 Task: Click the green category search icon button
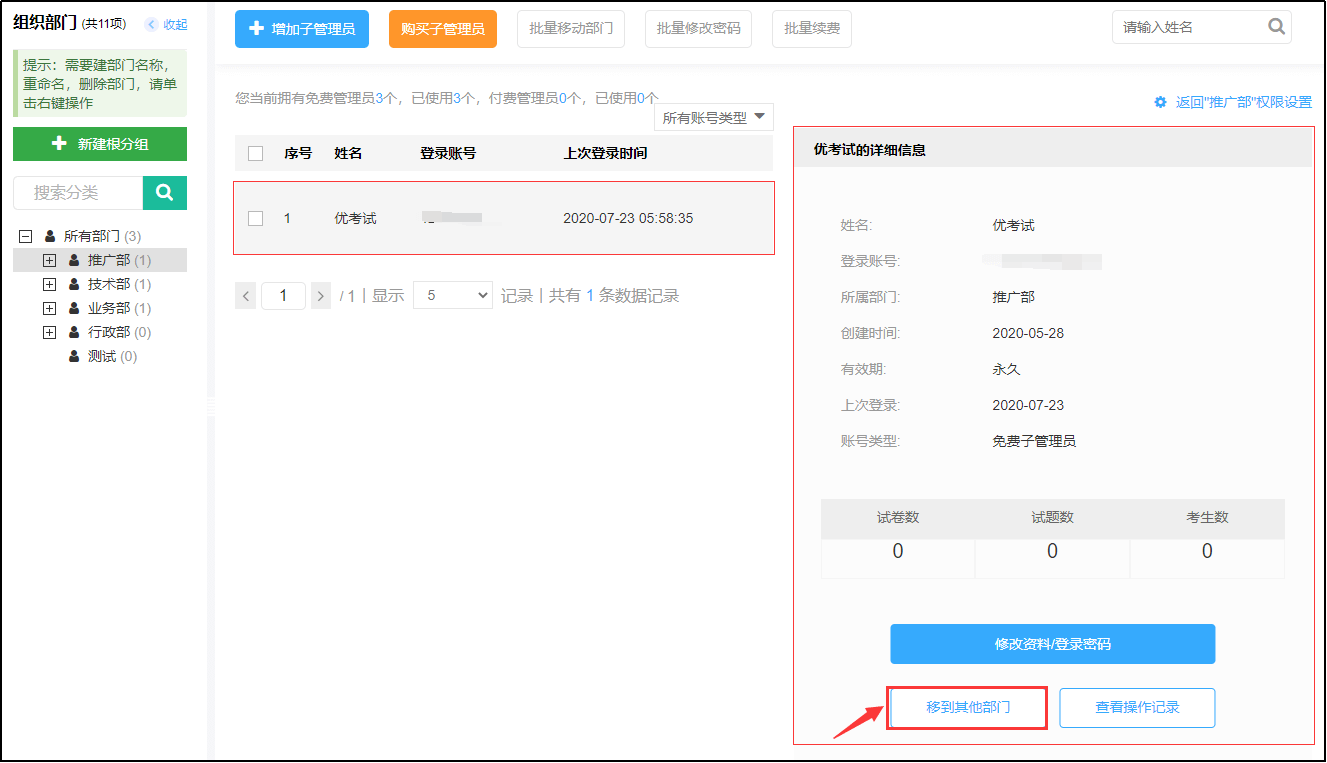tap(165, 193)
